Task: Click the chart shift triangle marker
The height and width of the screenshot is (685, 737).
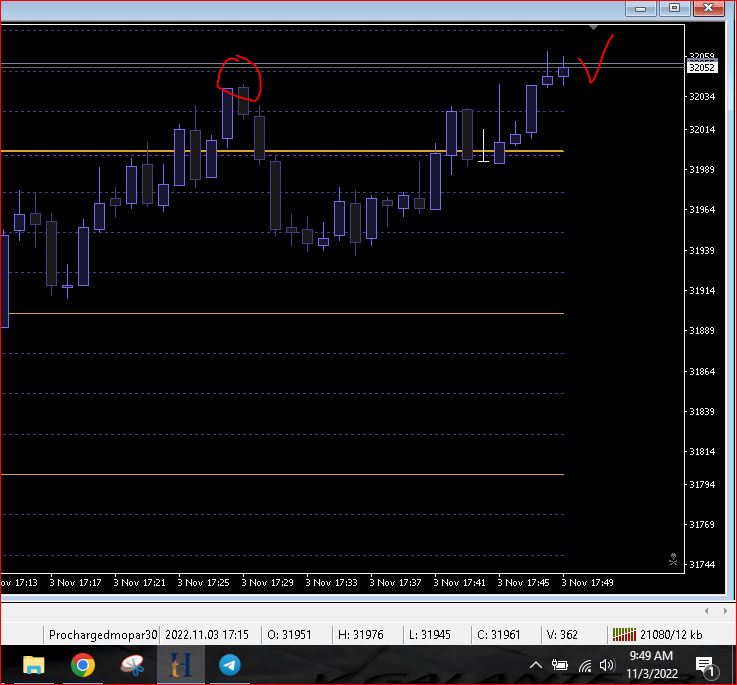Action: (594, 27)
